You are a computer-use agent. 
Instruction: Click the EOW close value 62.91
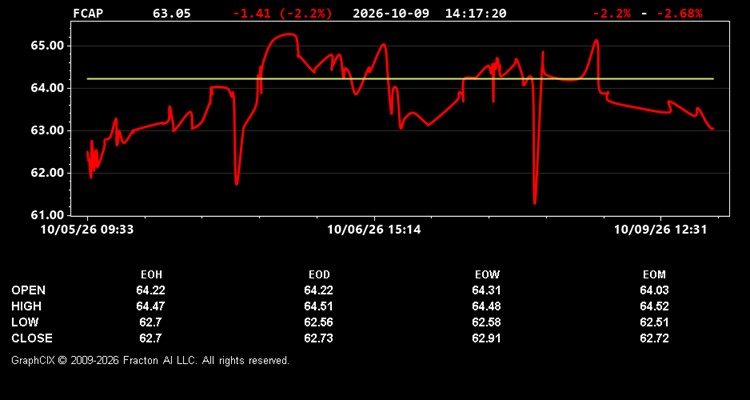pos(486,338)
